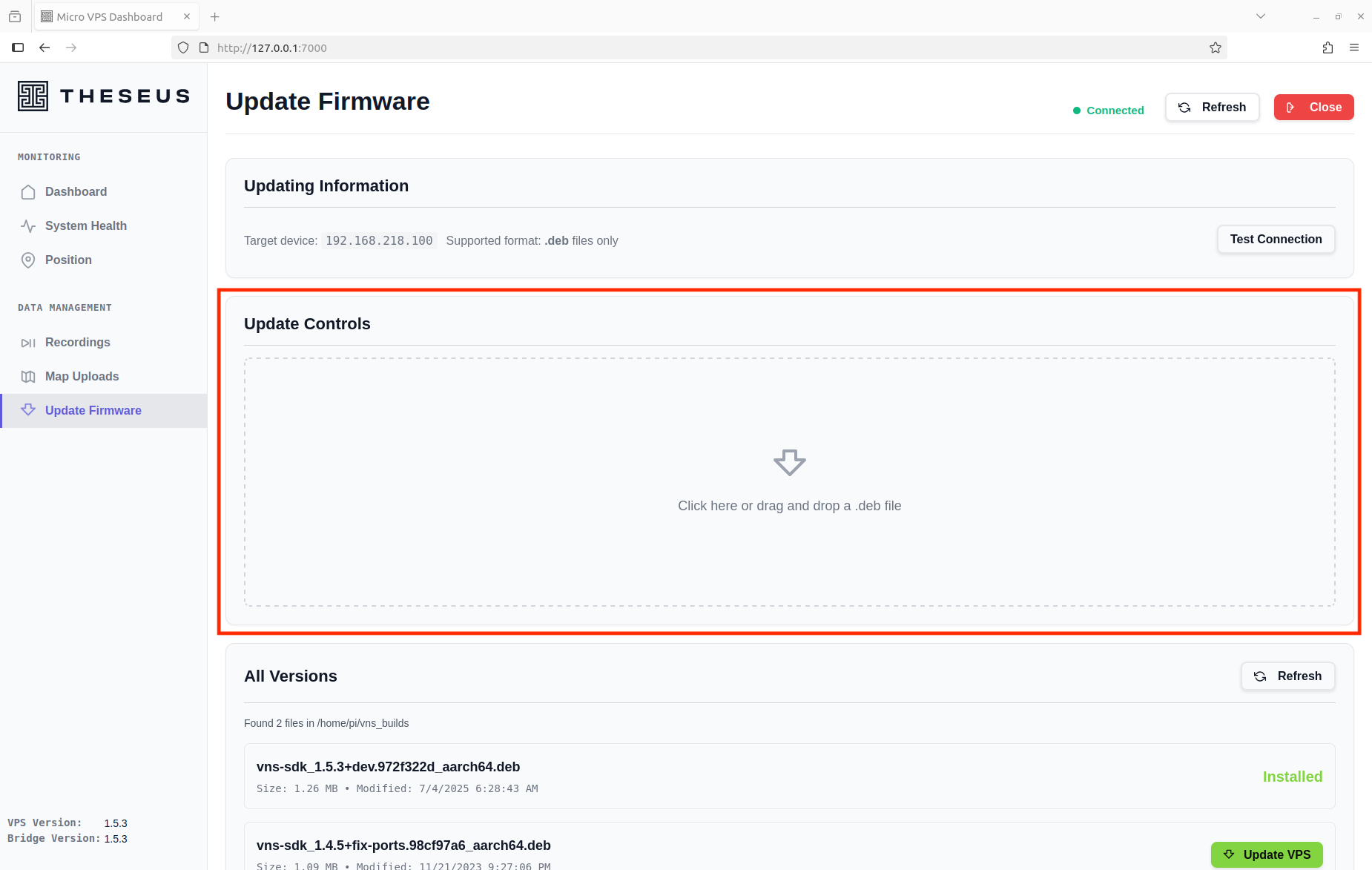Viewport: 1372px width, 870px height.
Task: Expand the list all tabs chevron
Action: click(1260, 17)
